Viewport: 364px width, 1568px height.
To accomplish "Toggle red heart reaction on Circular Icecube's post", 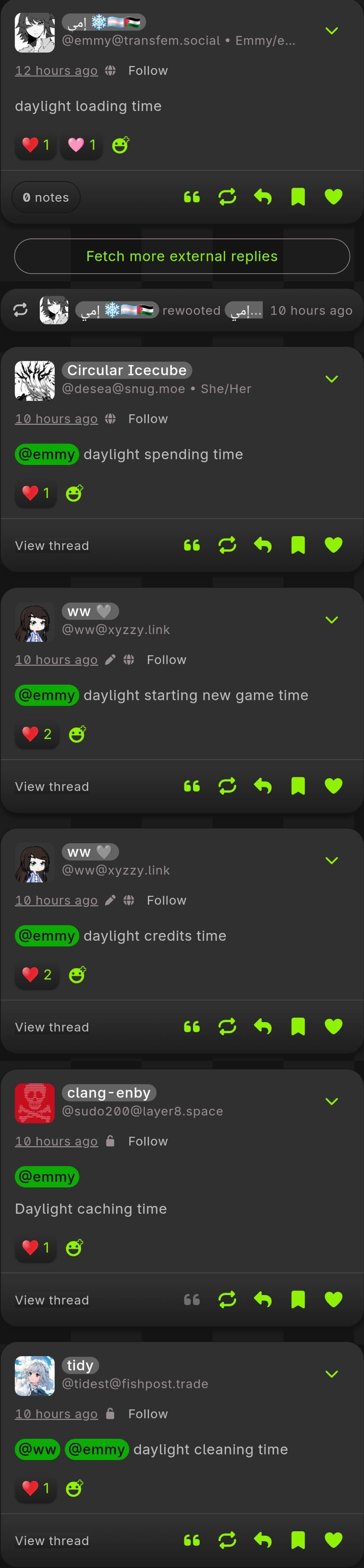I will pos(35,493).
